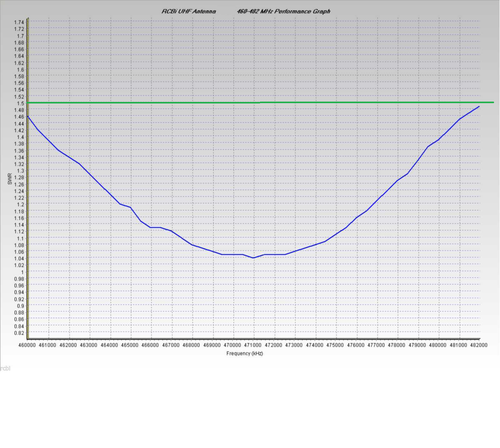
Task: Click the 1.74 SWR tick label
Action: pyautogui.click(x=19, y=22)
